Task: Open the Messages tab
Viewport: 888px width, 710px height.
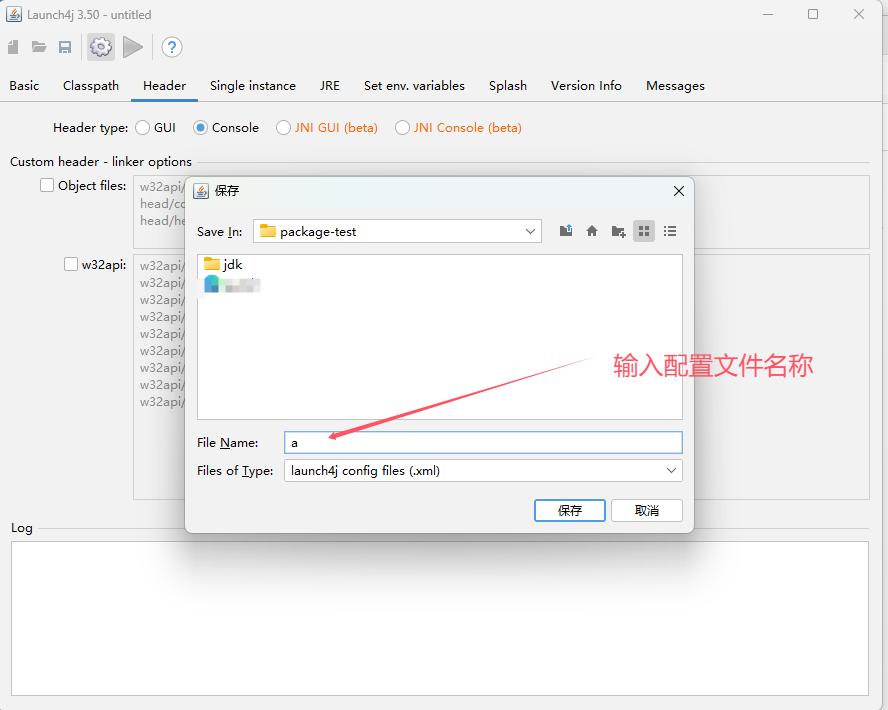Action: pyautogui.click(x=675, y=86)
